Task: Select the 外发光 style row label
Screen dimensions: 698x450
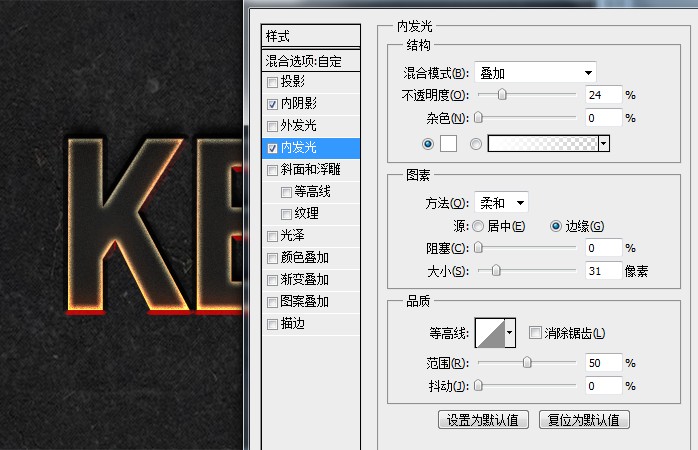Action: (298, 126)
